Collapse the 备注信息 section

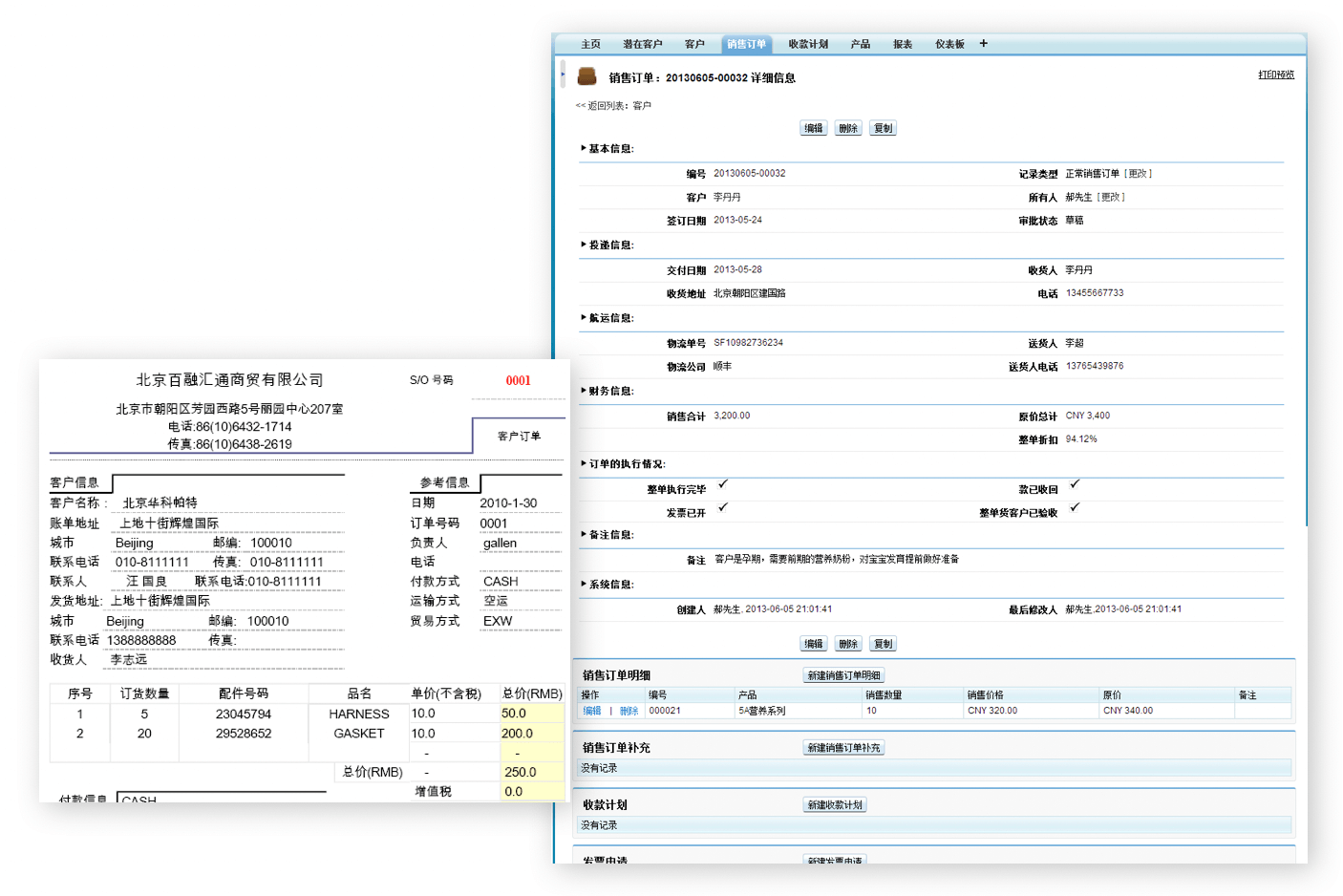(x=584, y=534)
